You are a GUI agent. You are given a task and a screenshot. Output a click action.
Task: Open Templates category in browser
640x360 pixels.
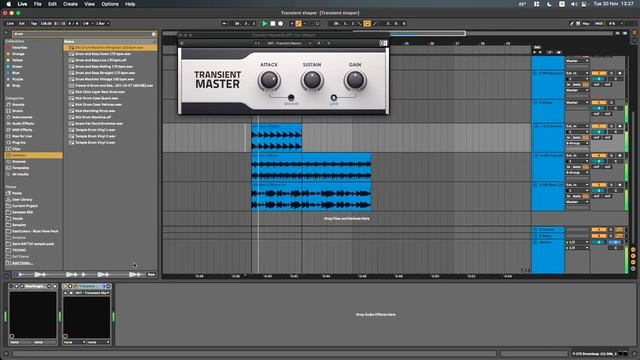(20, 168)
